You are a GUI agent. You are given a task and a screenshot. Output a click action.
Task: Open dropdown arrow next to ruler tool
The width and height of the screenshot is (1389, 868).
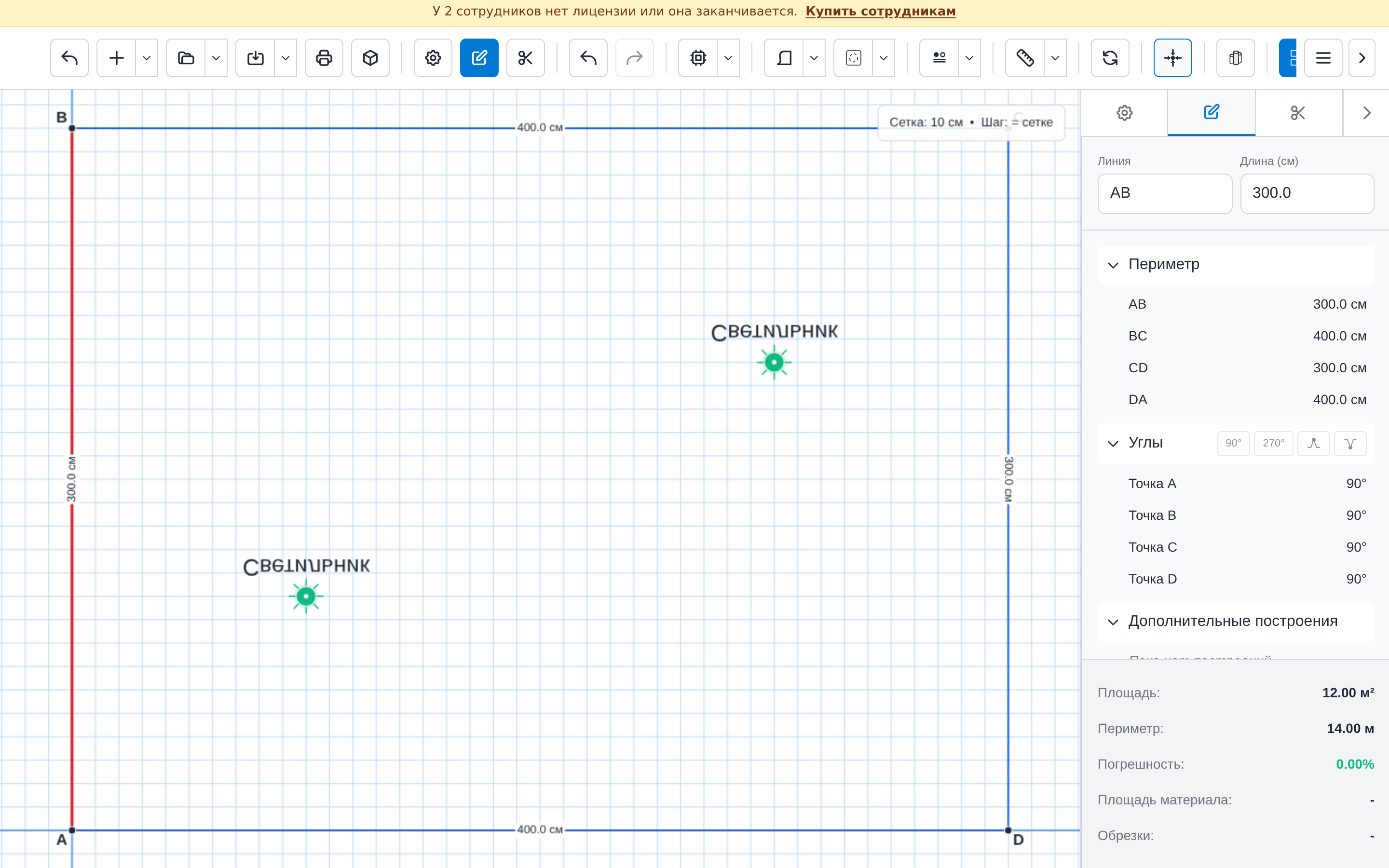pos(1055,58)
